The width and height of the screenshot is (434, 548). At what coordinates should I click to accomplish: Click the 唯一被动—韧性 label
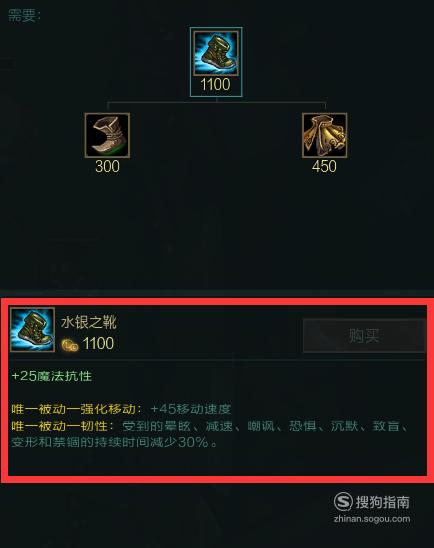(63, 426)
